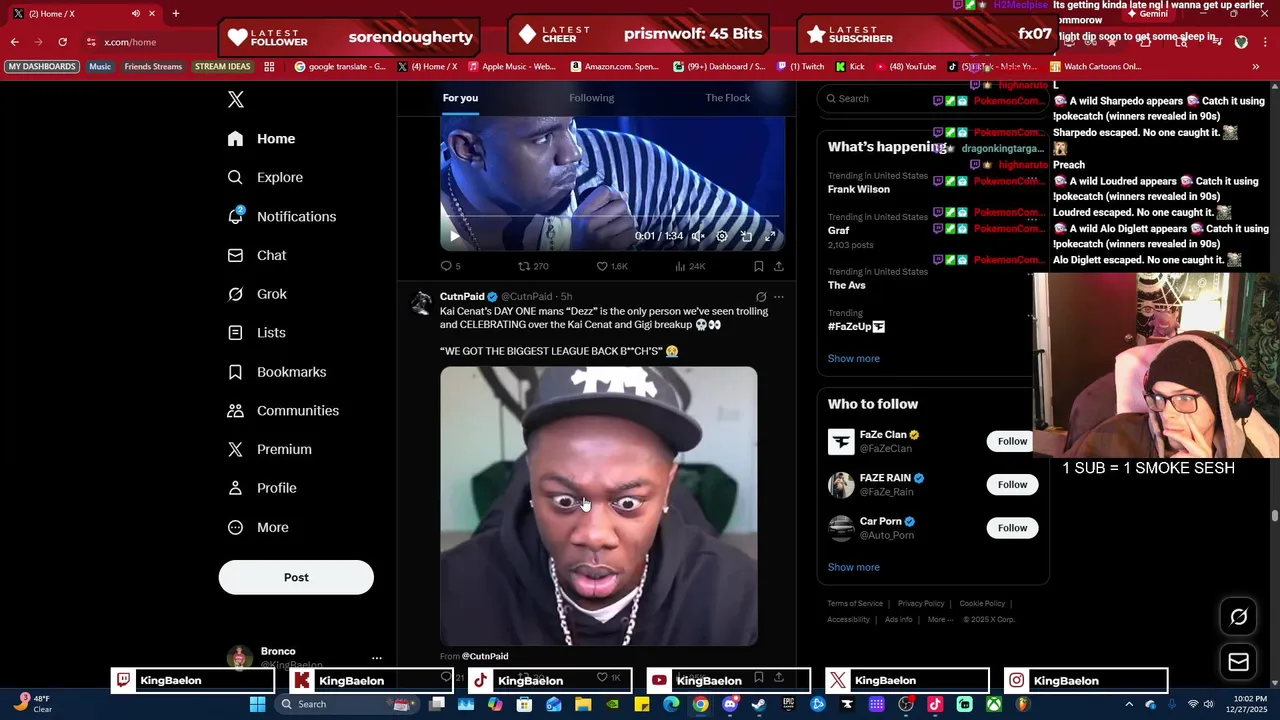The height and width of the screenshot is (720, 1280).
Task: Open Communities in the sidebar
Action: click(x=284, y=411)
